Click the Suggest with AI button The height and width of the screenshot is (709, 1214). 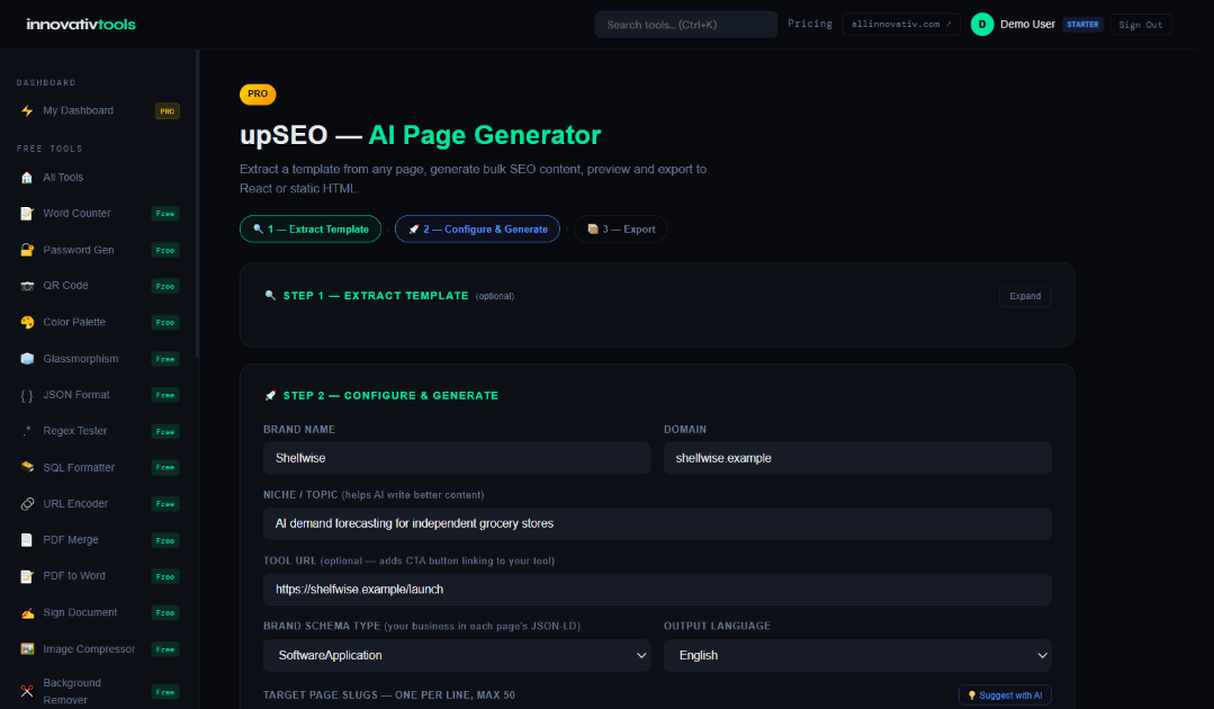coord(1005,695)
